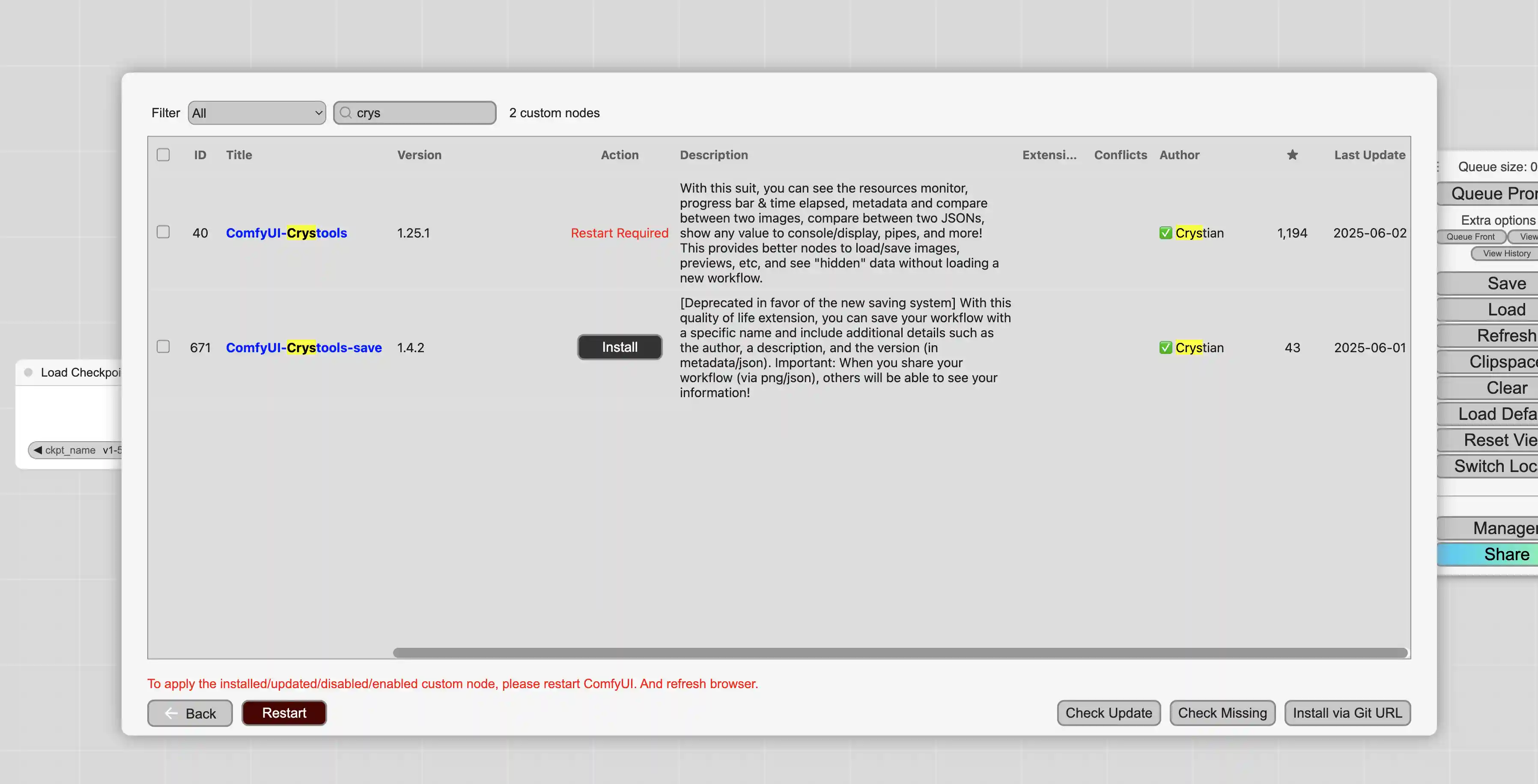Click the green checkmark beside Crystian in row 671

point(1165,347)
